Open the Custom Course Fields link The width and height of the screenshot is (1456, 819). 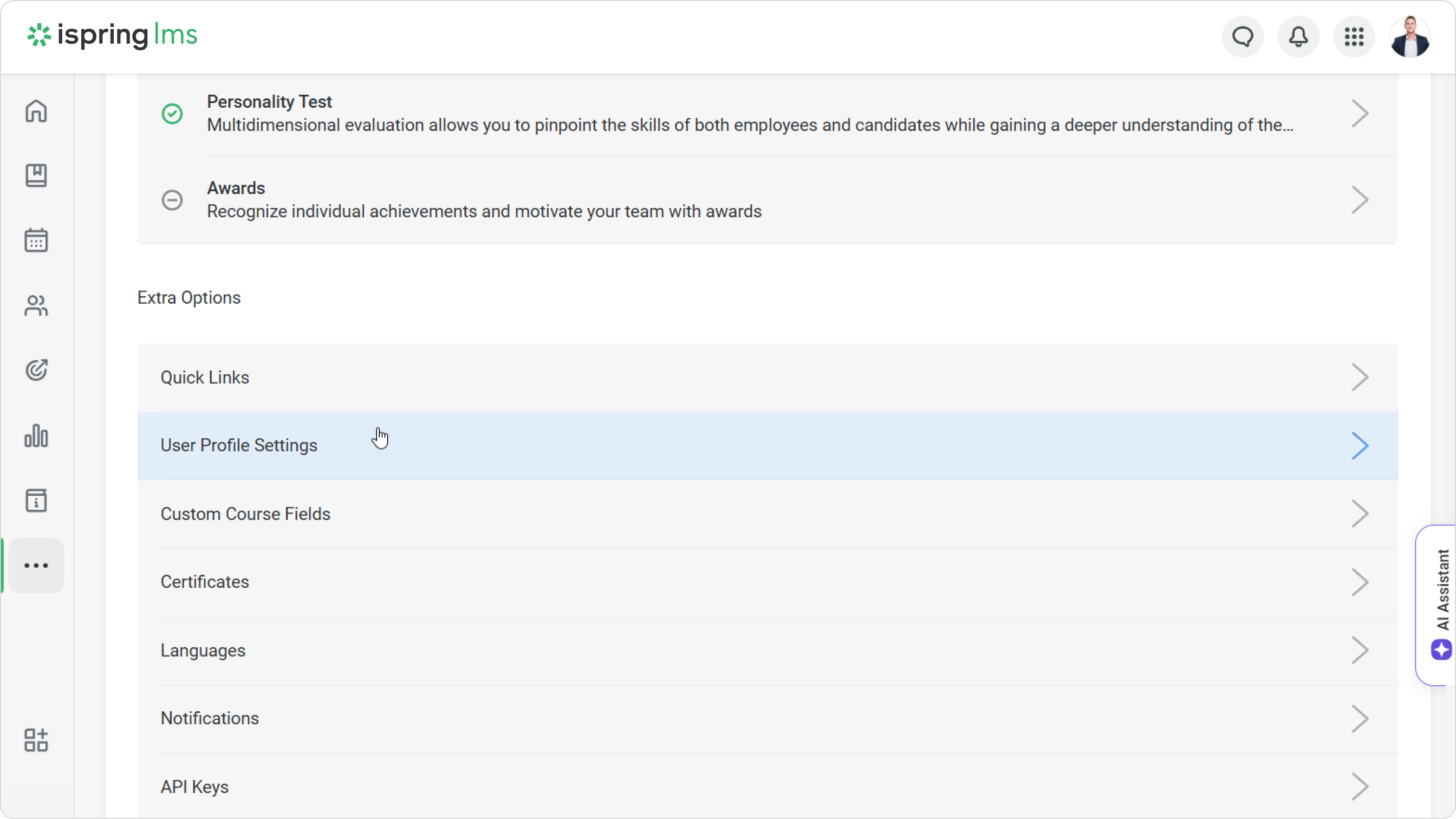245,514
